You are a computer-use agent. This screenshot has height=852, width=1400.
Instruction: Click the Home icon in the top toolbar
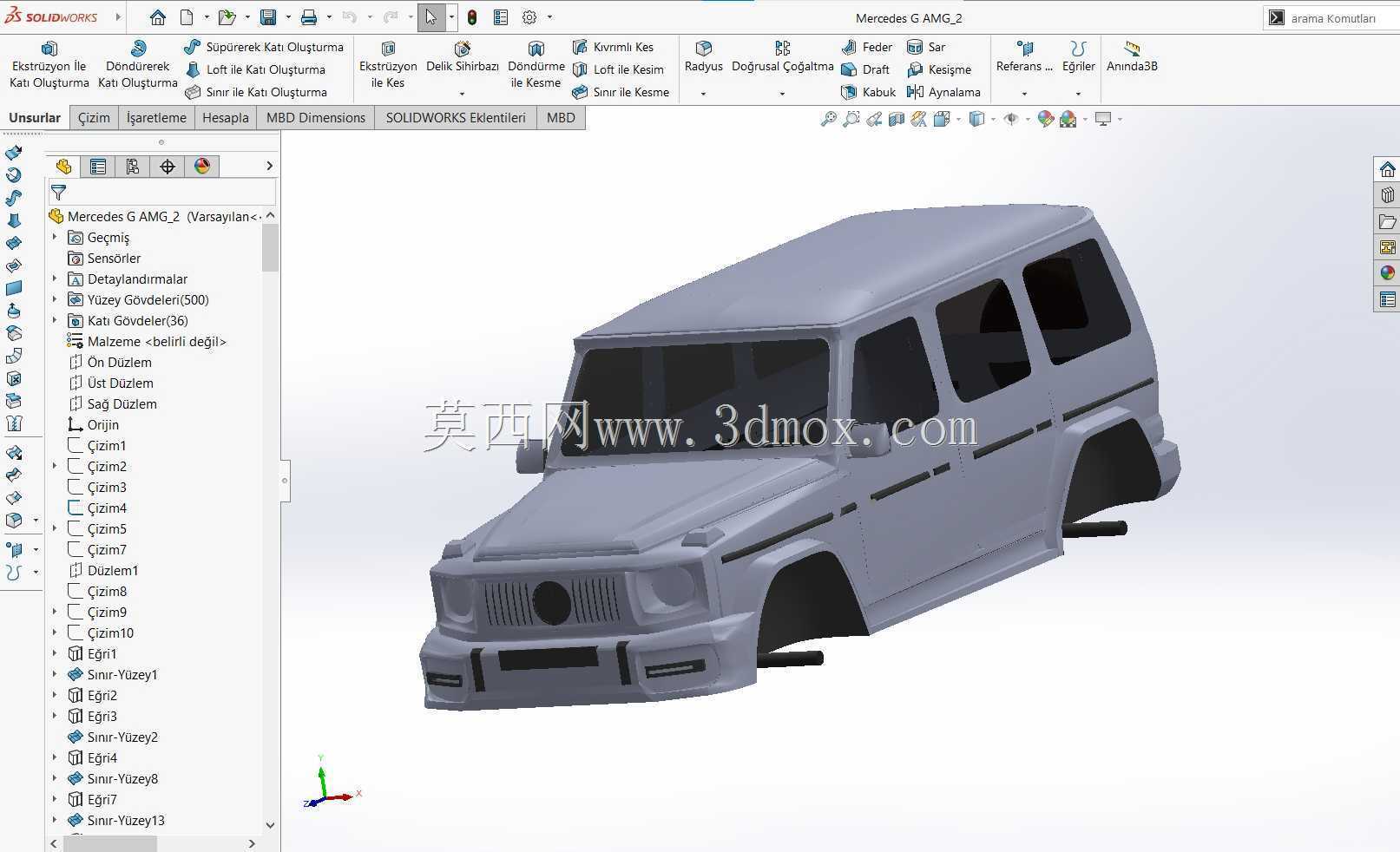point(157,17)
